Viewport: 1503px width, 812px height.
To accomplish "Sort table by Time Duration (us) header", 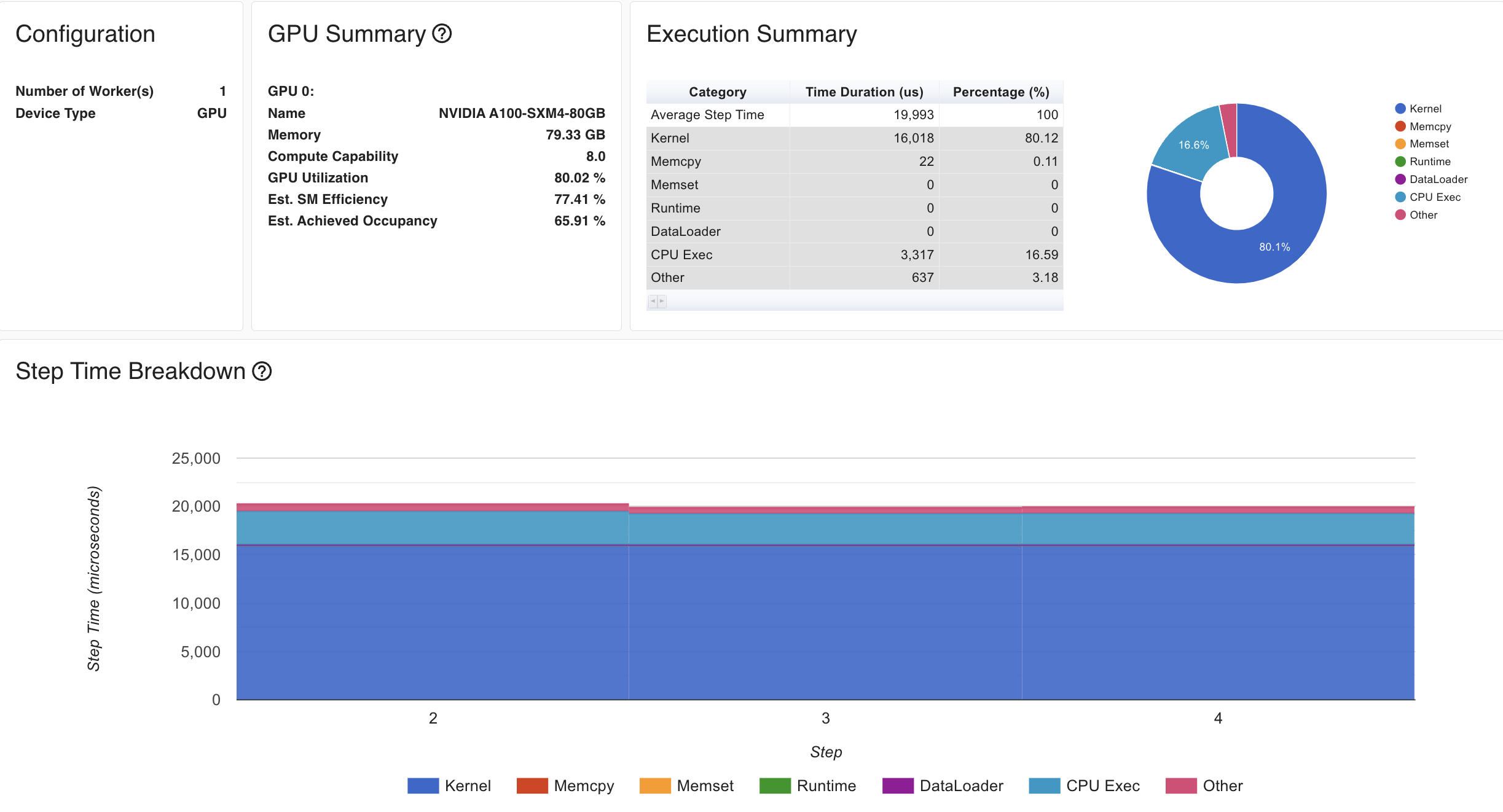I will pyautogui.click(x=865, y=92).
